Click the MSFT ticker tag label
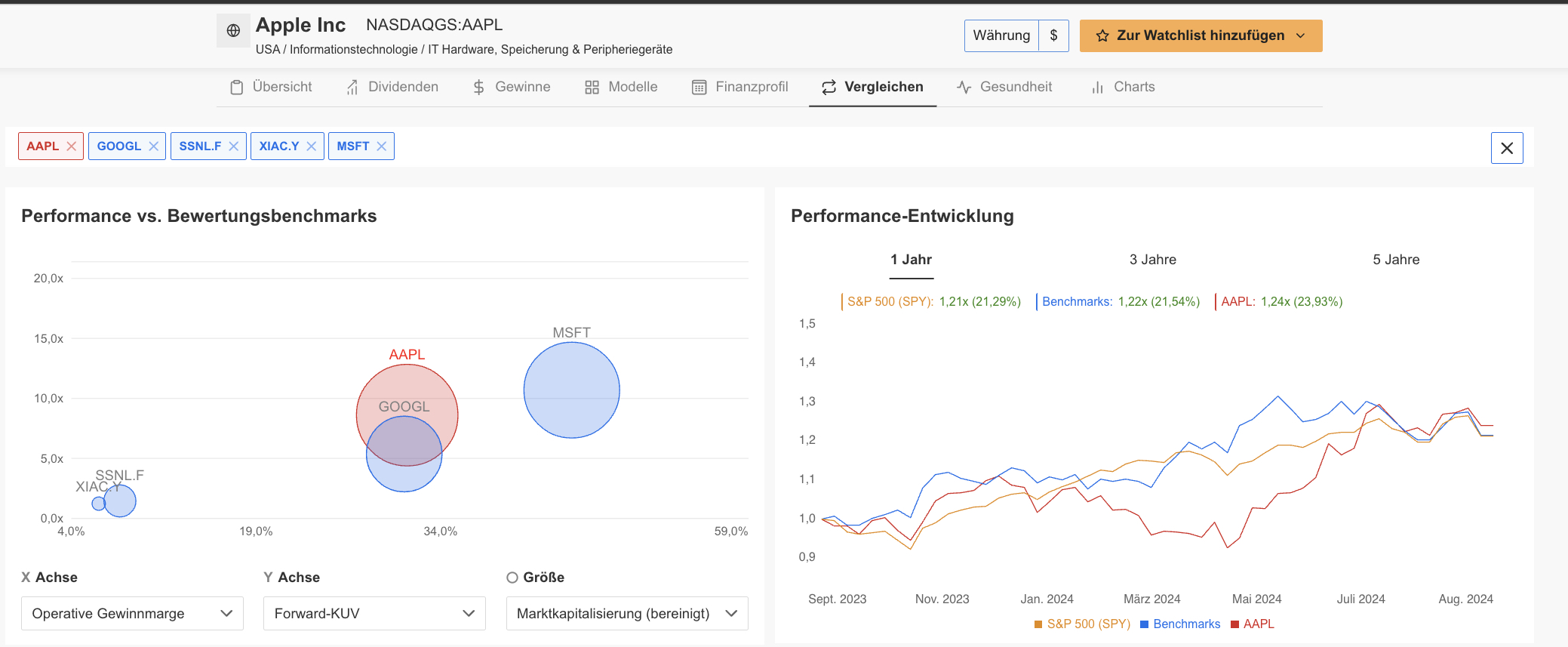The width and height of the screenshot is (1568, 647). (353, 146)
